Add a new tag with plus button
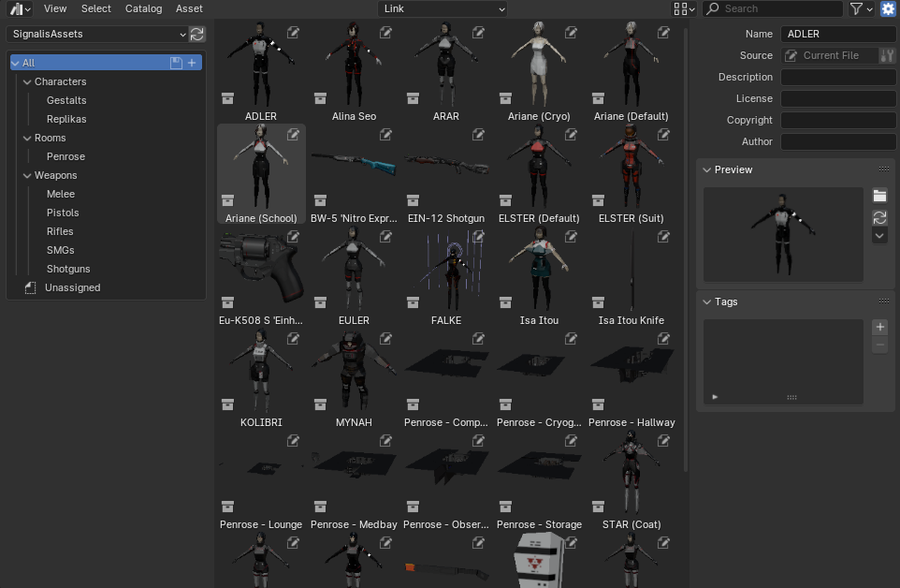Image resolution: width=900 pixels, height=588 pixels. pyautogui.click(x=880, y=327)
